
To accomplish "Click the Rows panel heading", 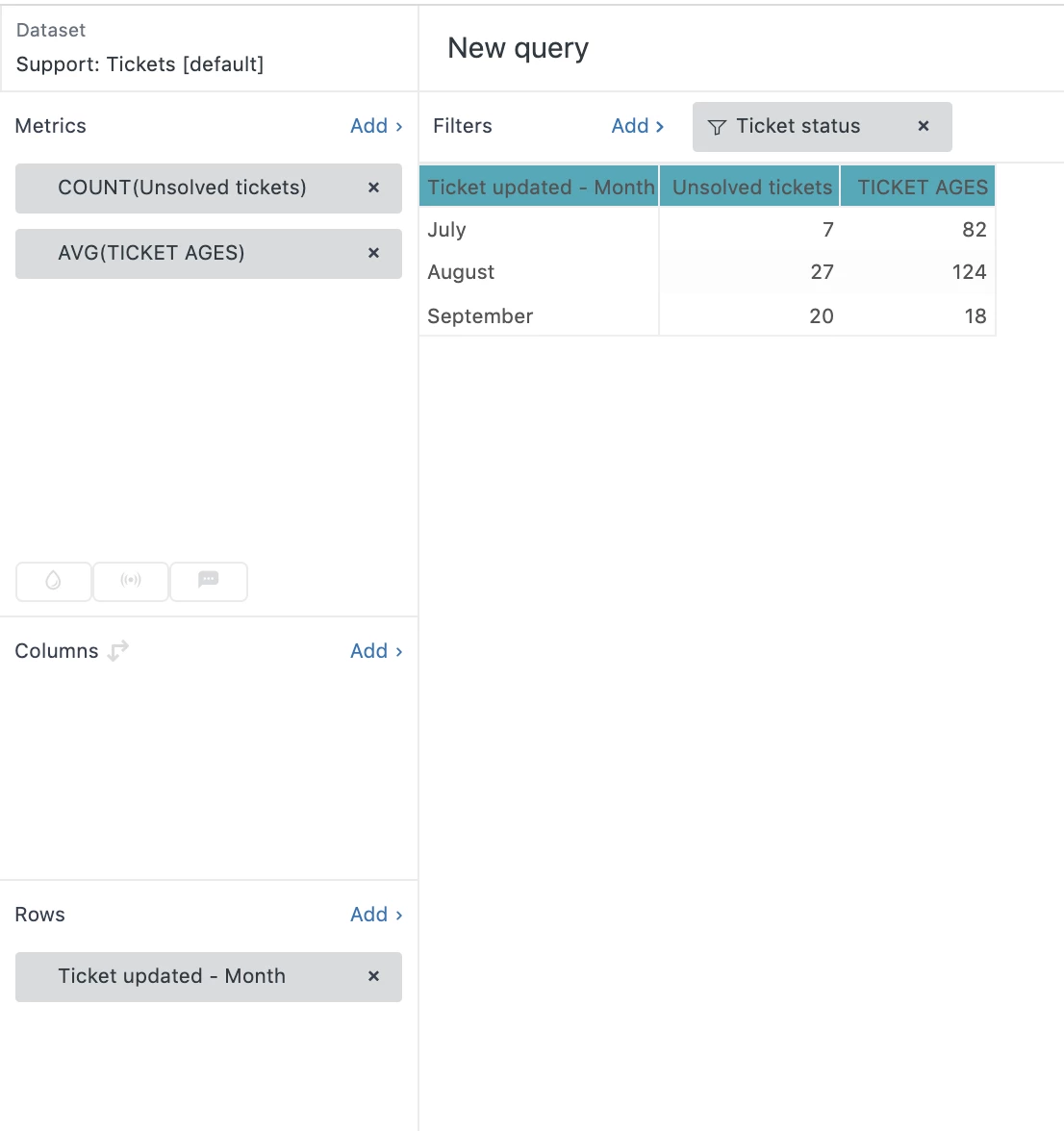I will [x=39, y=915].
